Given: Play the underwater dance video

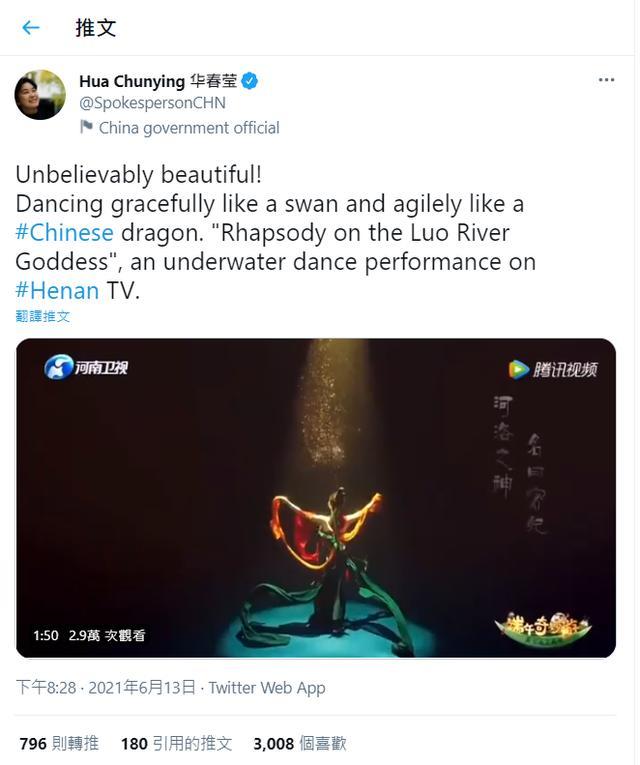Looking at the screenshot, I should (316, 498).
